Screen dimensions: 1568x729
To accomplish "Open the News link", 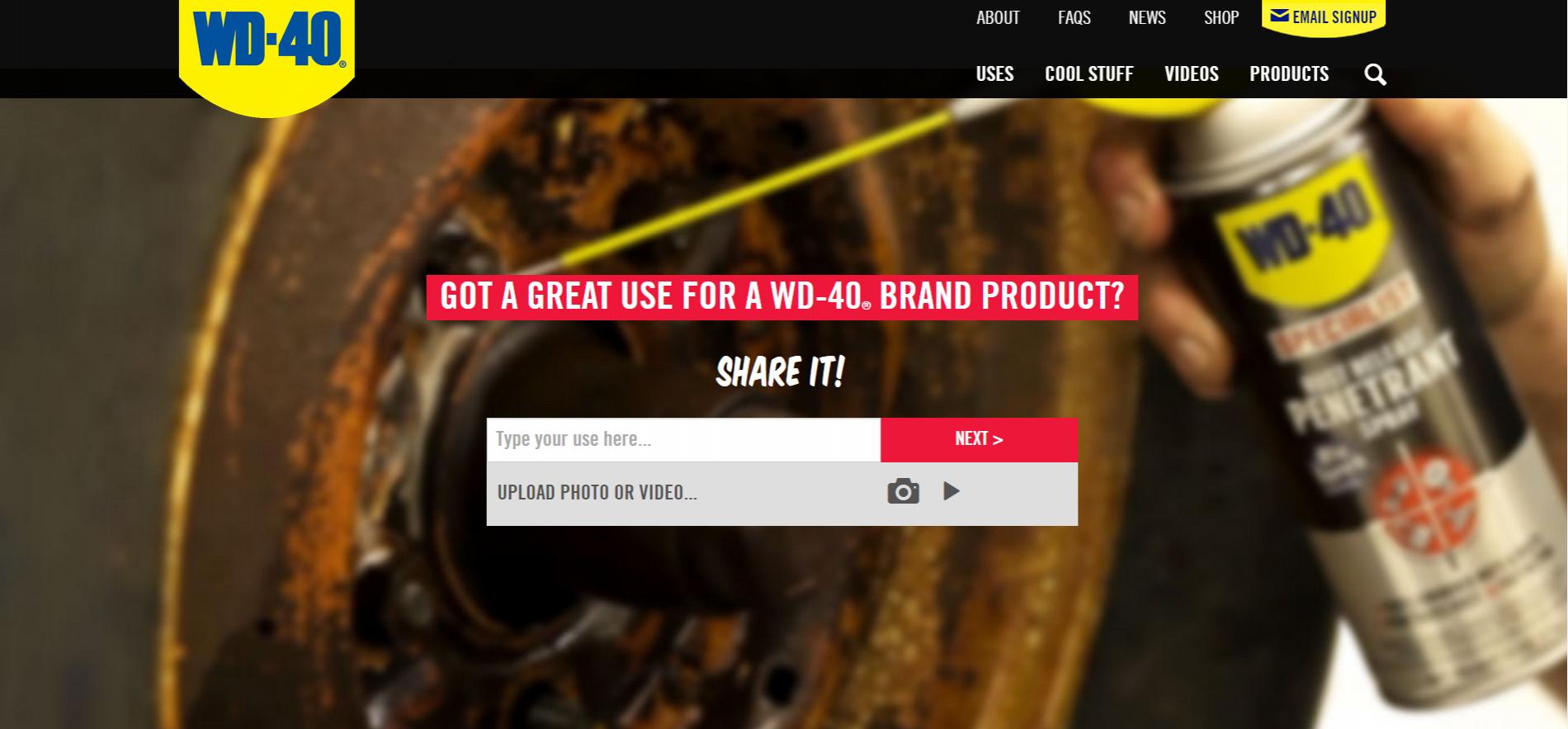I will pyautogui.click(x=1147, y=17).
